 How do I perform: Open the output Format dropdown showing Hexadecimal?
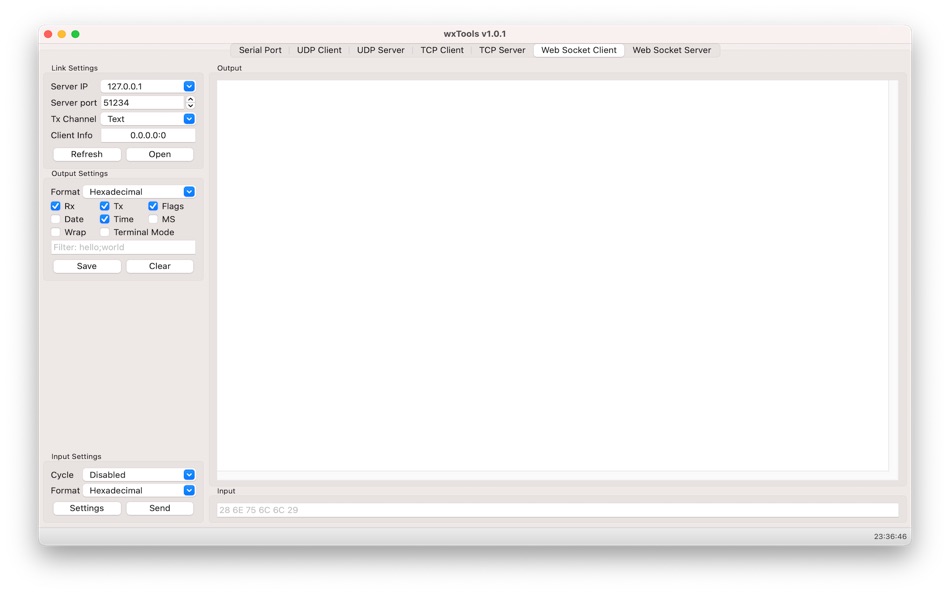click(x=191, y=191)
